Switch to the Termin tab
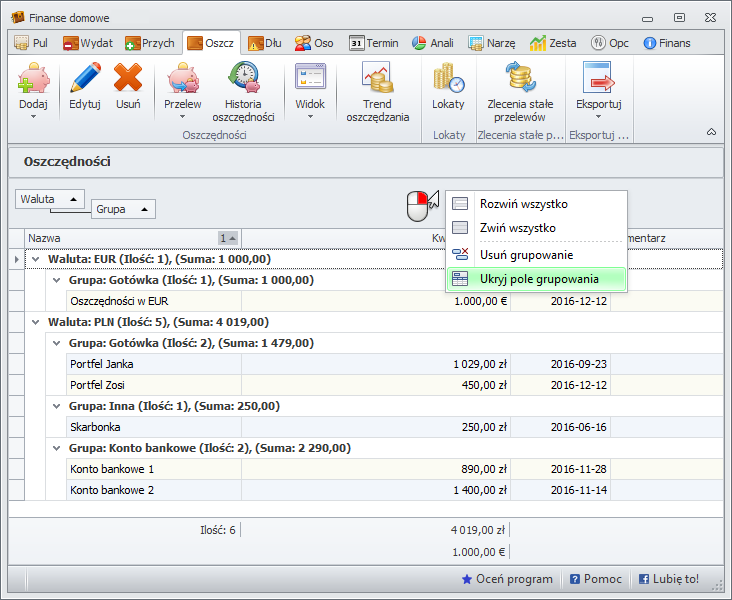Image resolution: width=732 pixels, height=600 pixels. [x=374, y=43]
